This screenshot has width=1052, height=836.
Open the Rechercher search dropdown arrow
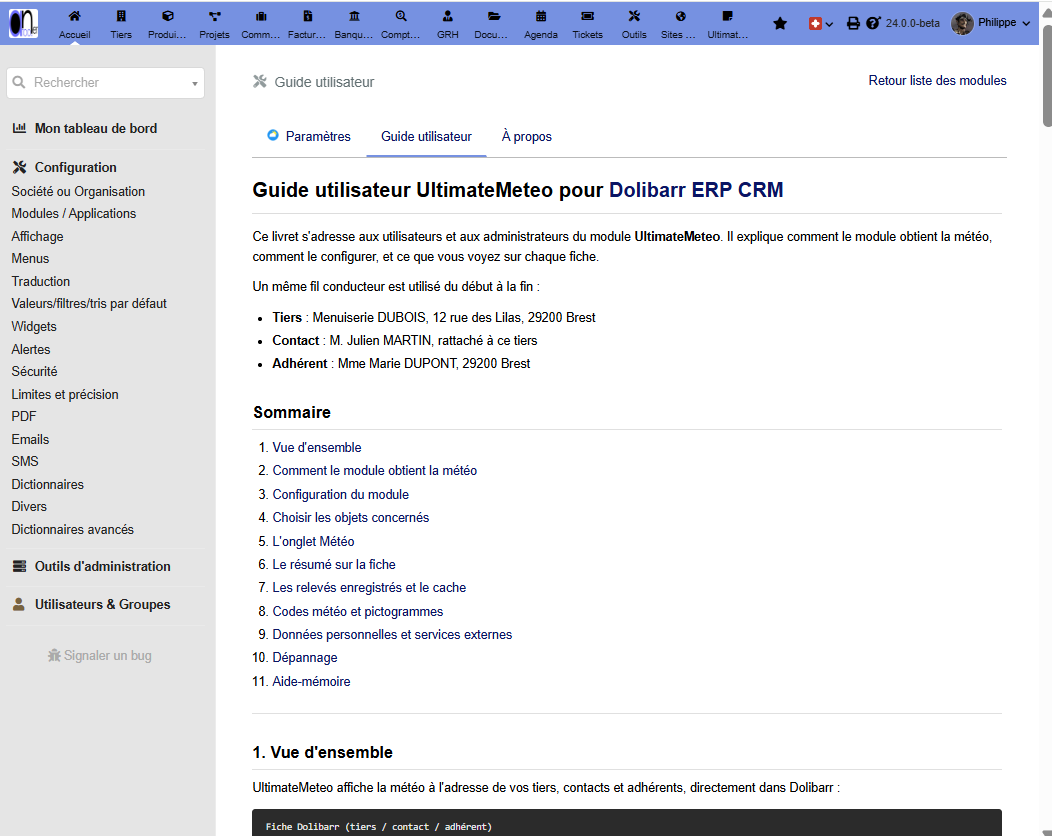click(x=195, y=83)
